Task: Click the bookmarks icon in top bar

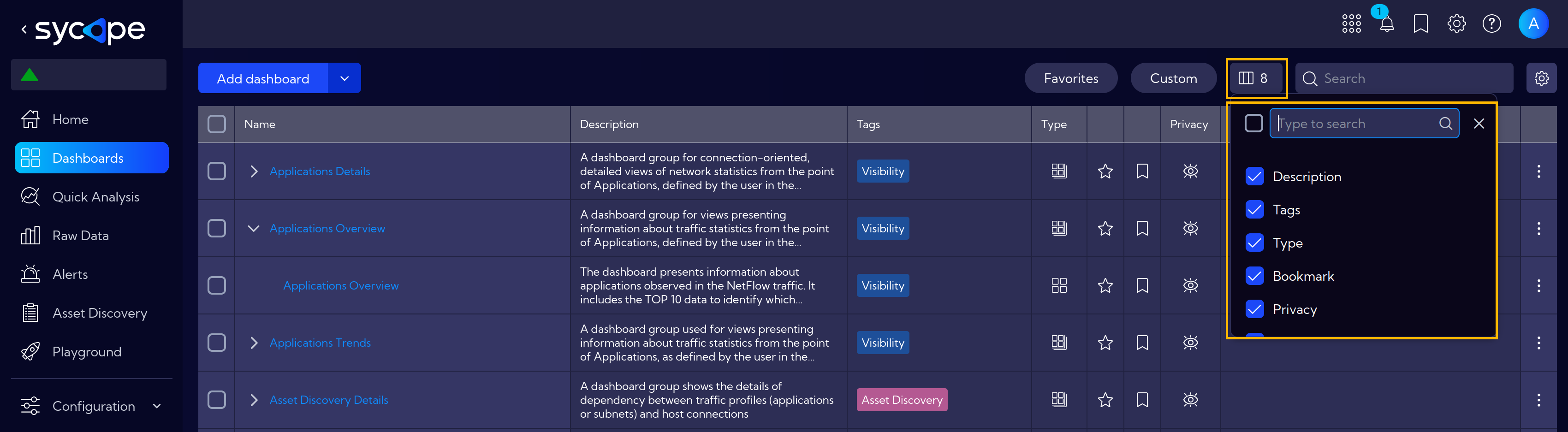Action: click(1421, 24)
